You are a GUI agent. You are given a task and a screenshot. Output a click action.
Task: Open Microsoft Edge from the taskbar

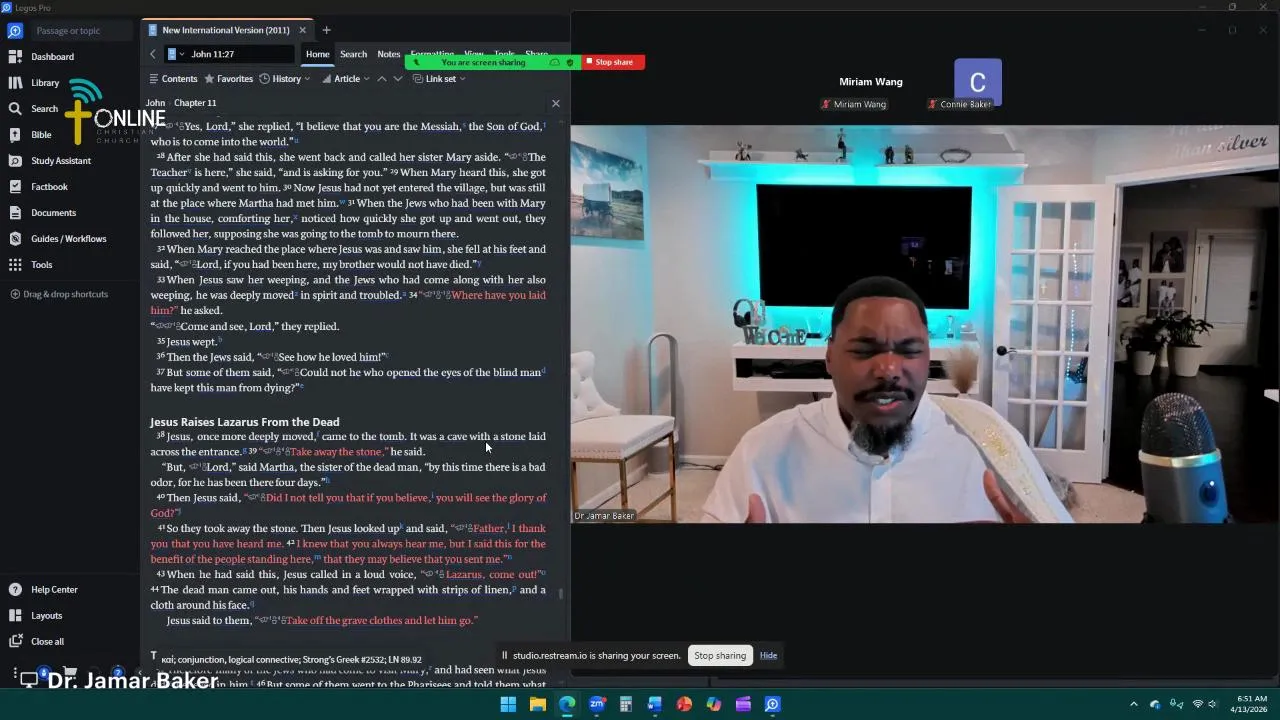(567, 704)
